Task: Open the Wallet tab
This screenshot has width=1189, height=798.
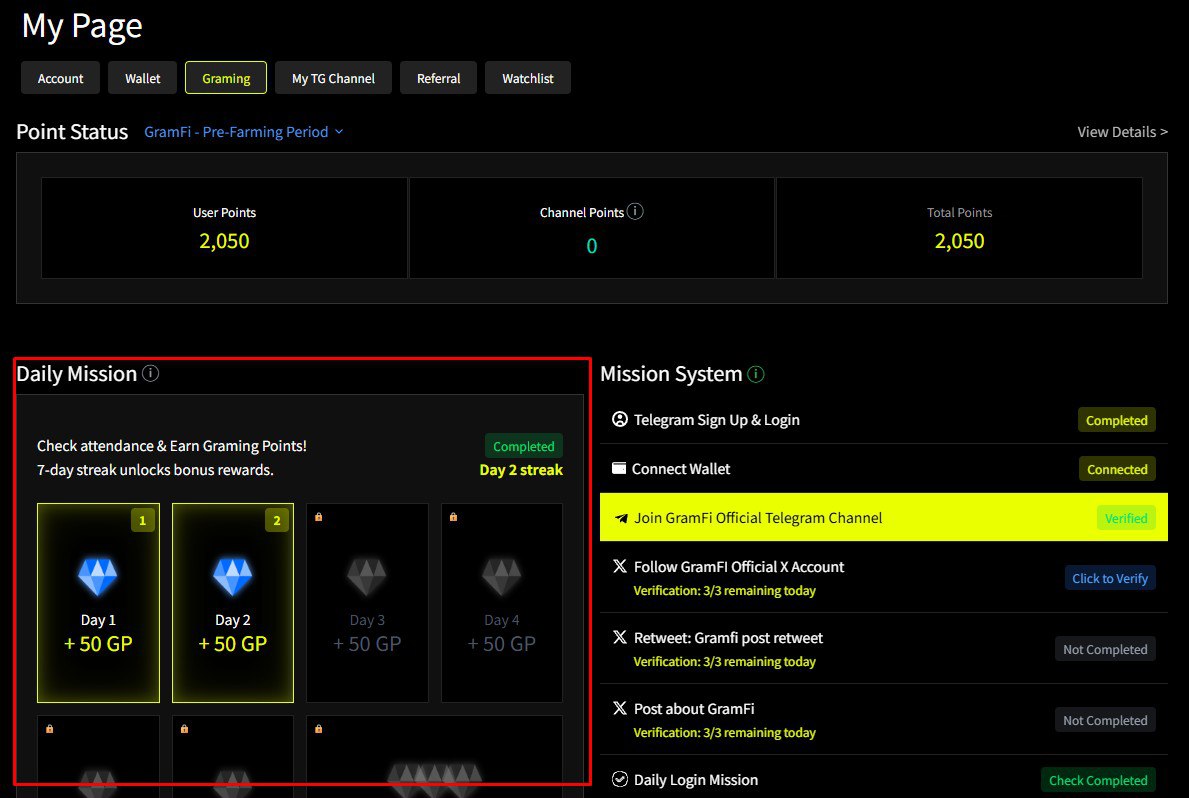Action: (x=143, y=78)
